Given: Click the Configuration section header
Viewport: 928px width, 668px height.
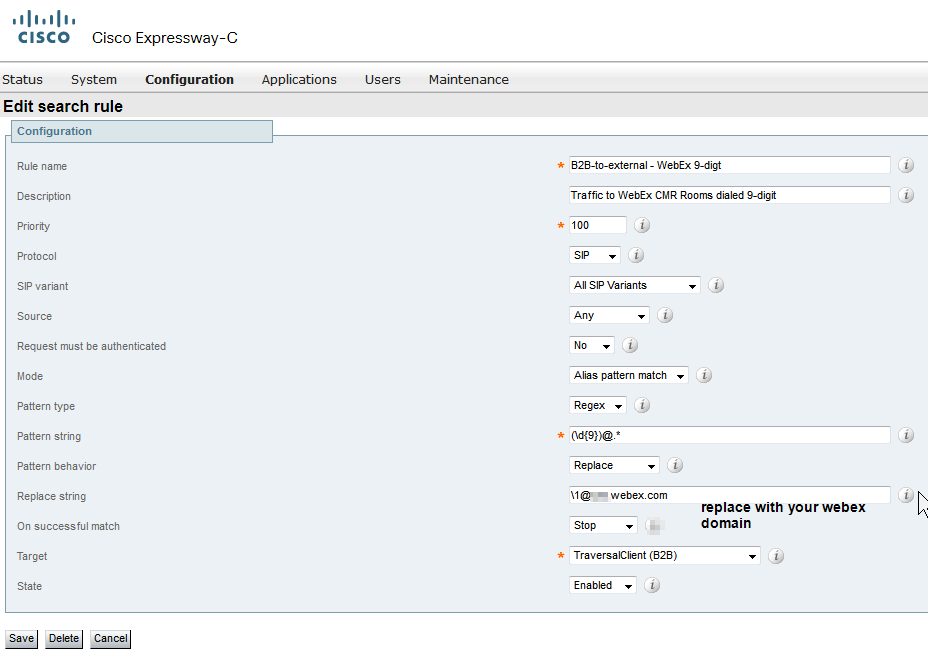Looking at the screenshot, I should [x=142, y=131].
